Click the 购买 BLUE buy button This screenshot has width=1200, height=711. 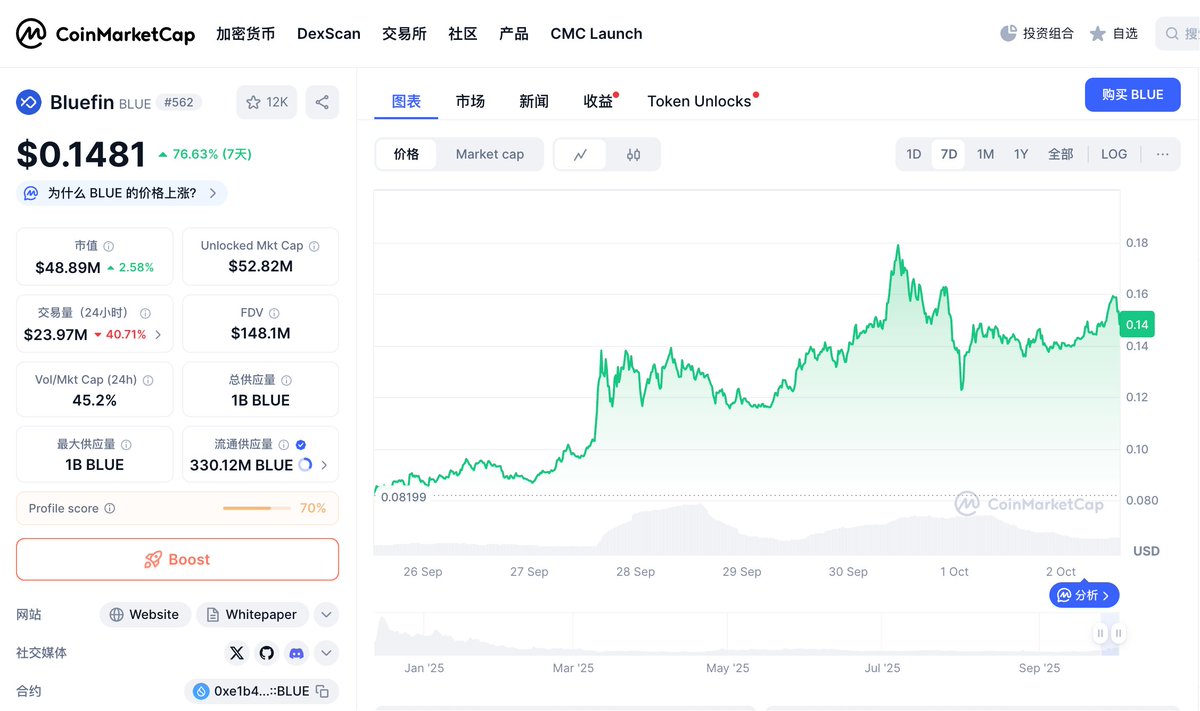[1132, 95]
